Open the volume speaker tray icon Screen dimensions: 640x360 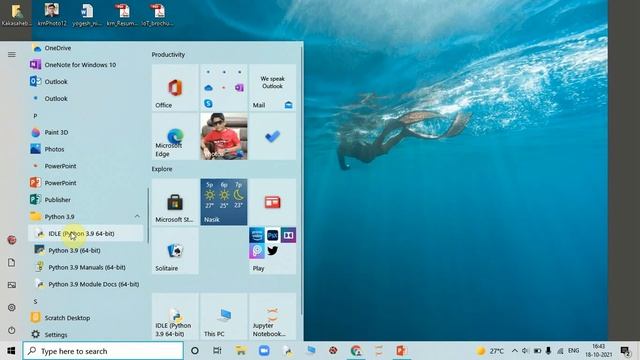click(x=525, y=351)
